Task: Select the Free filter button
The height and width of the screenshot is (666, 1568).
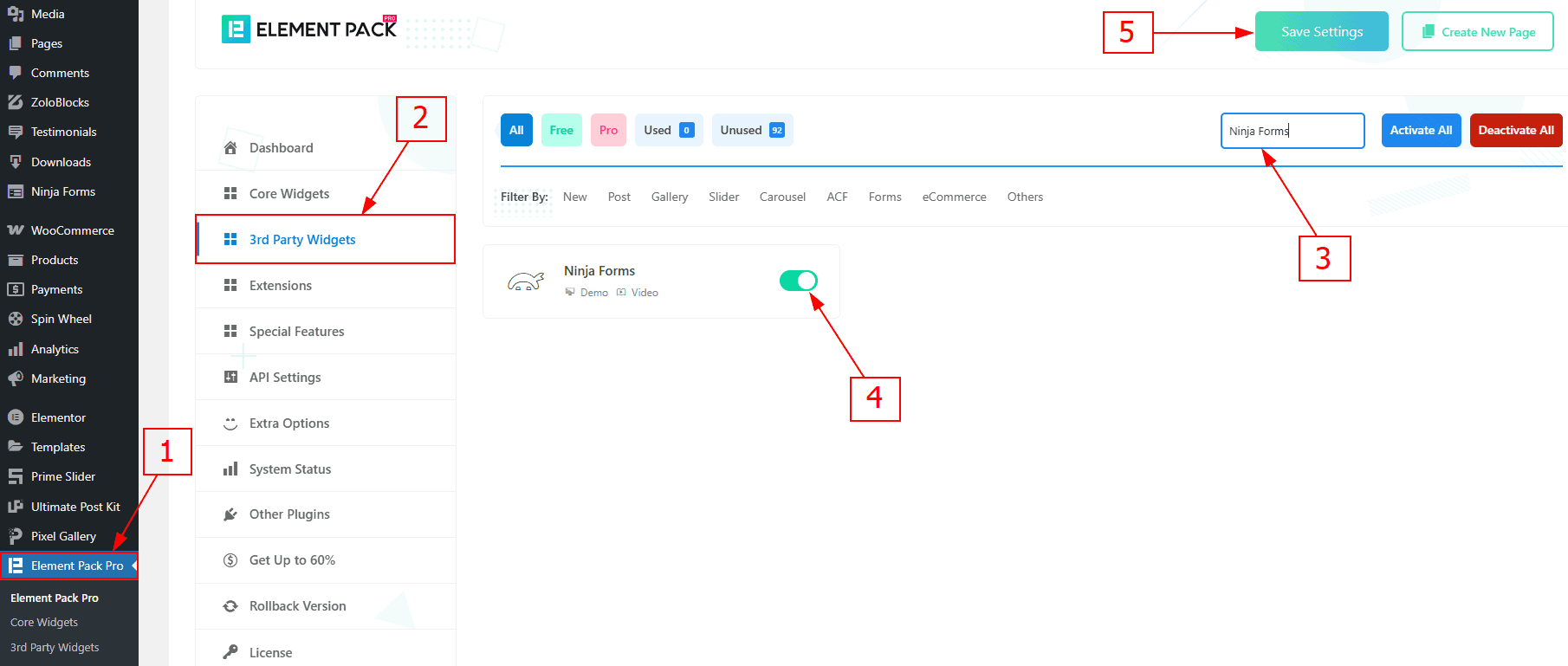Action: 561,130
